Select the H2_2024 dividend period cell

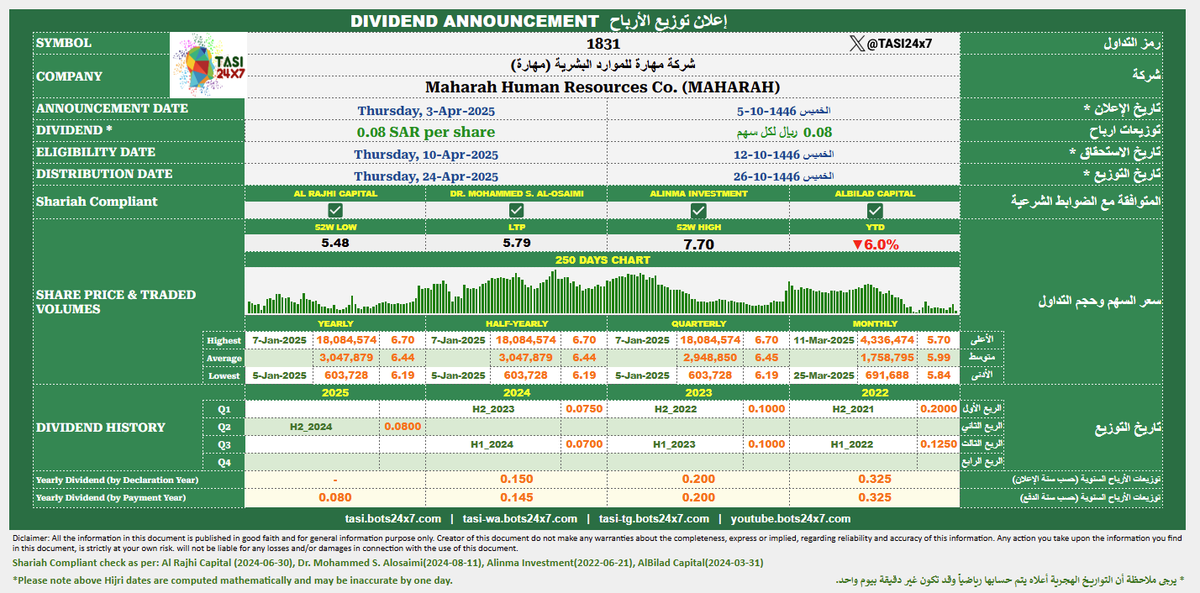pos(311,426)
